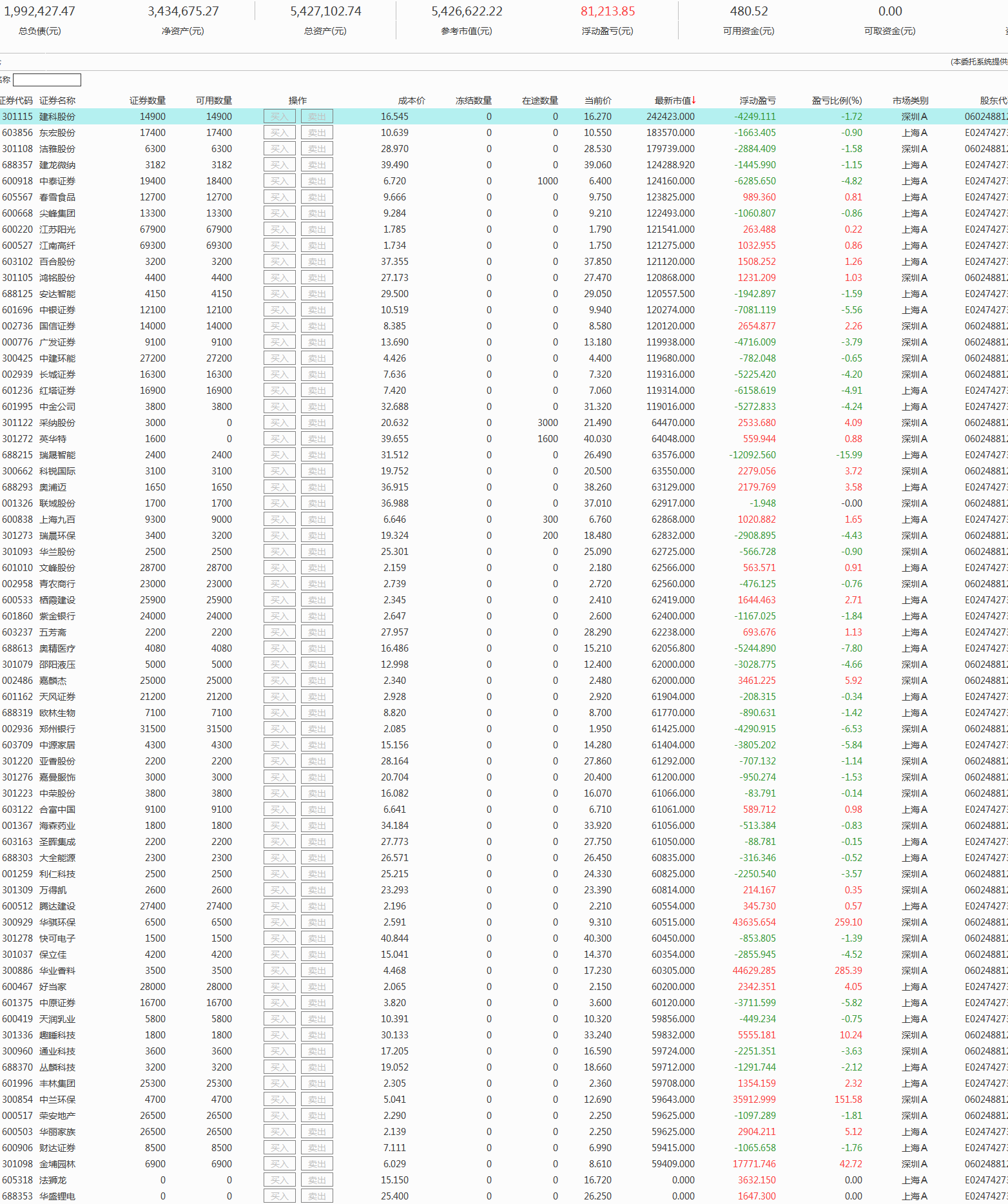
Task: Focus the 名称 search input box
Action: pos(47,80)
